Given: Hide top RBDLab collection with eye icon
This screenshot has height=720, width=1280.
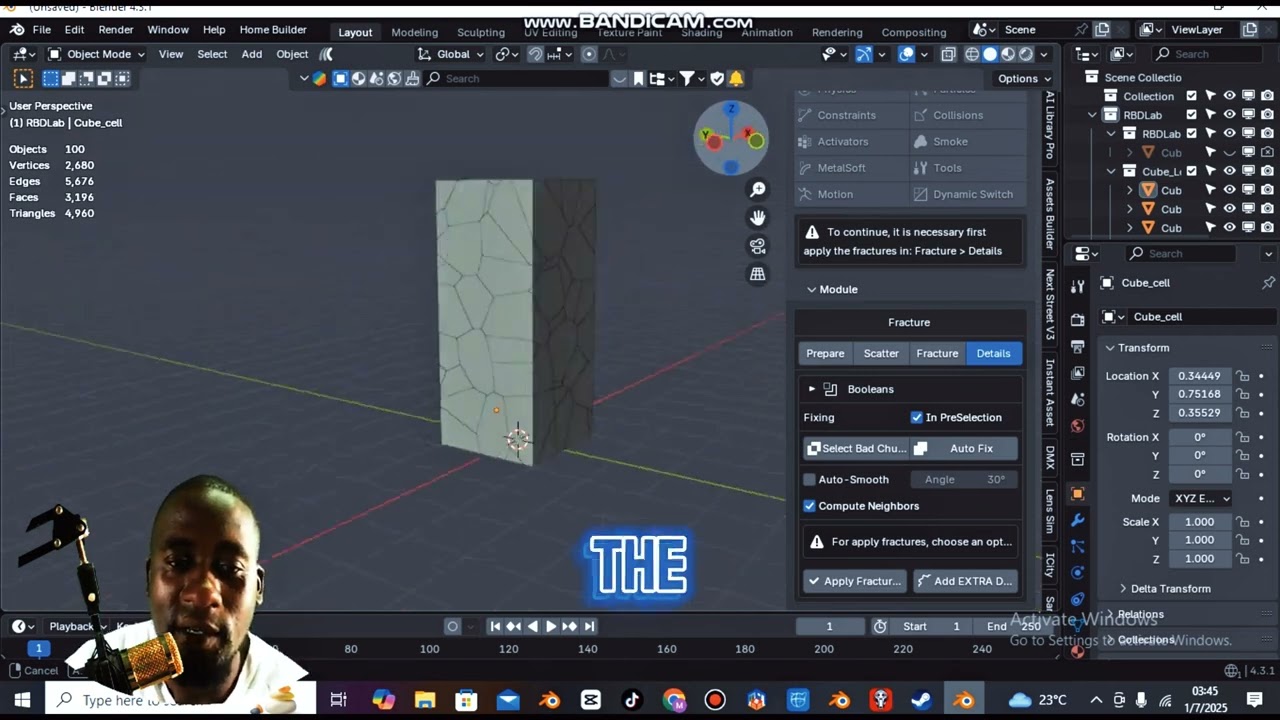Looking at the screenshot, I should tap(1229, 115).
